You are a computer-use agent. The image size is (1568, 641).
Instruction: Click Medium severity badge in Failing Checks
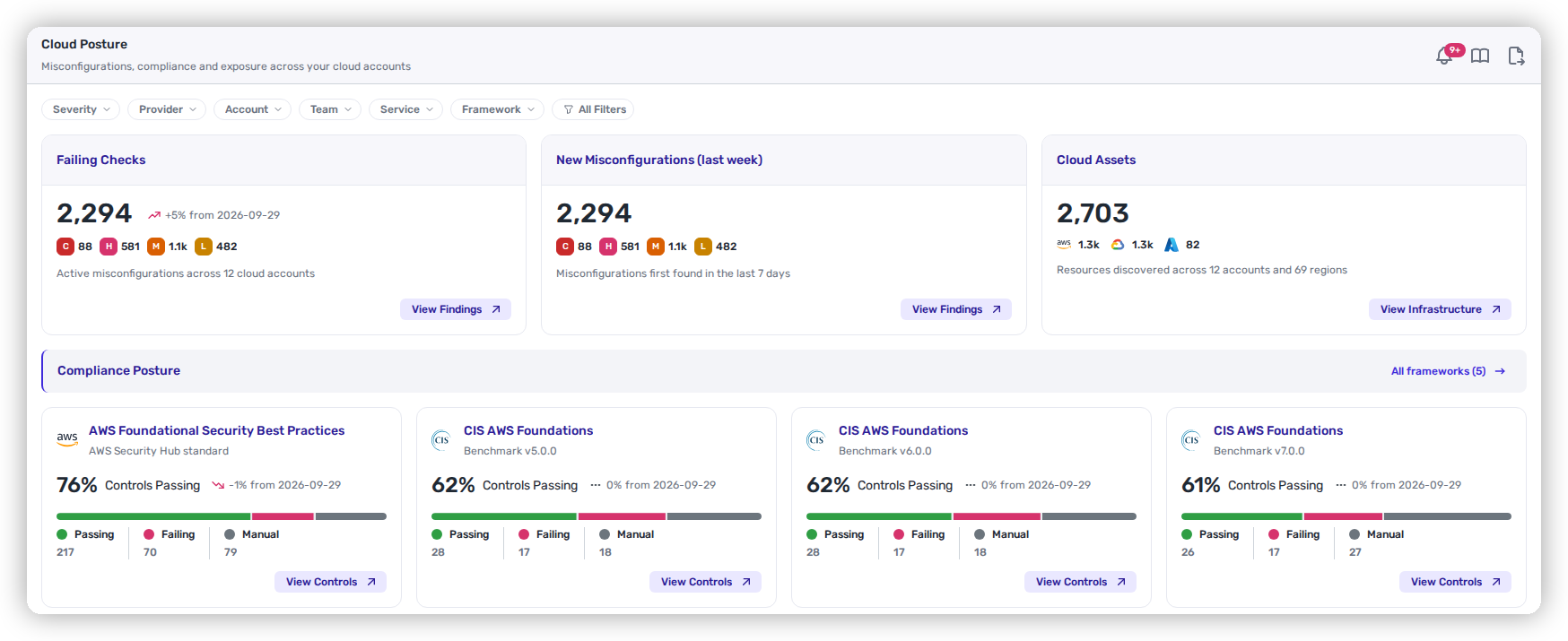click(x=156, y=247)
